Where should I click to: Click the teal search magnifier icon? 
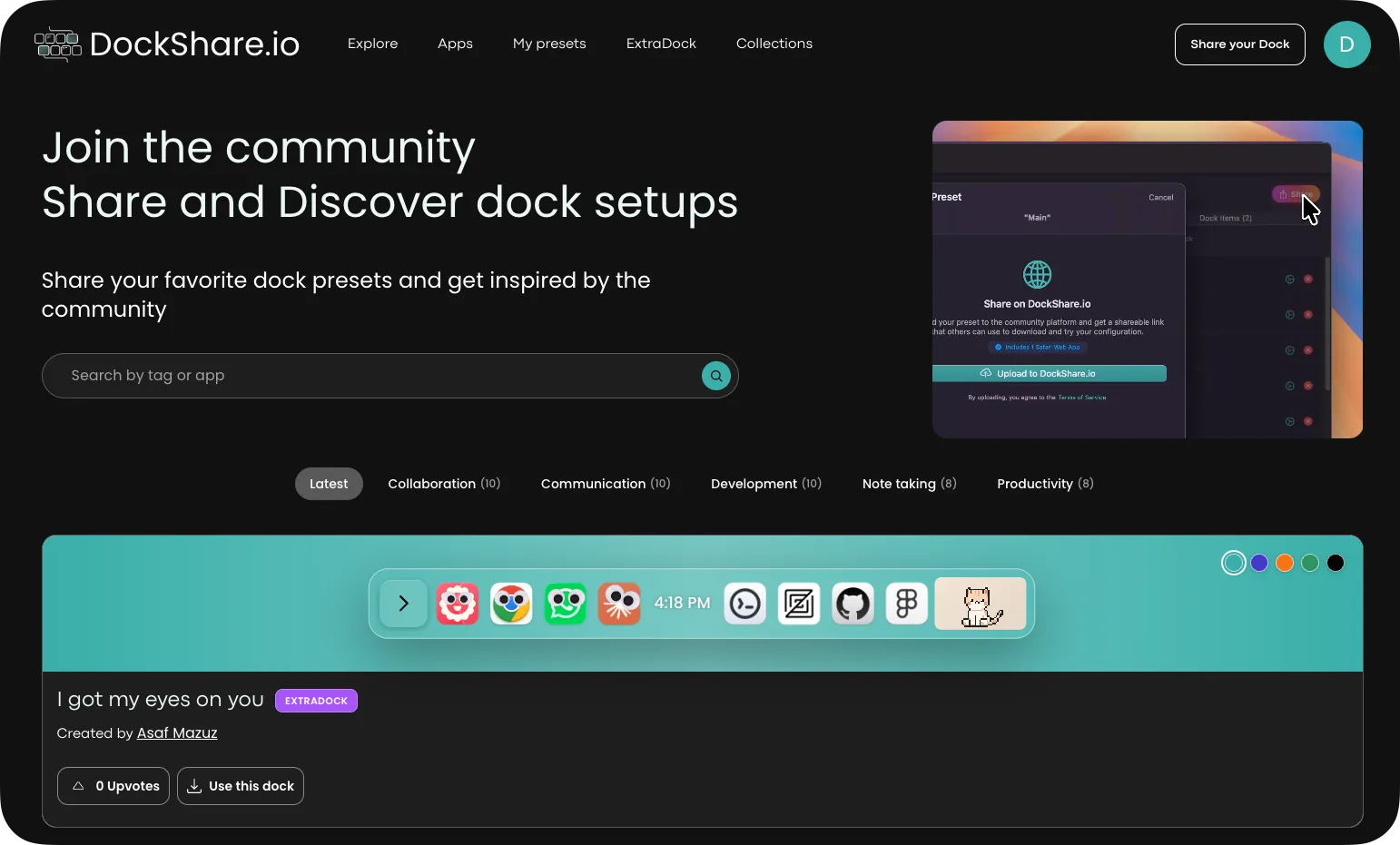point(716,376)
